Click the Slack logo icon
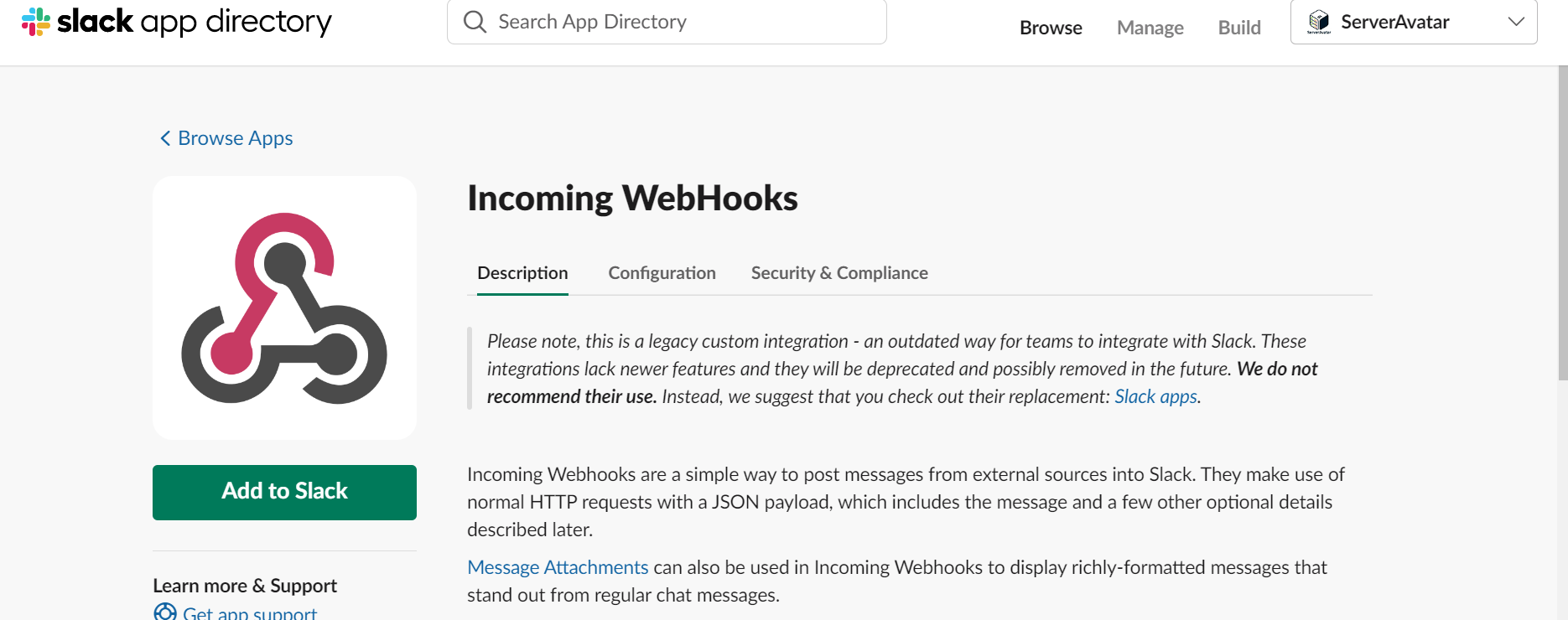Screen dimensions: 1568x620 click(x=36, y=22)
